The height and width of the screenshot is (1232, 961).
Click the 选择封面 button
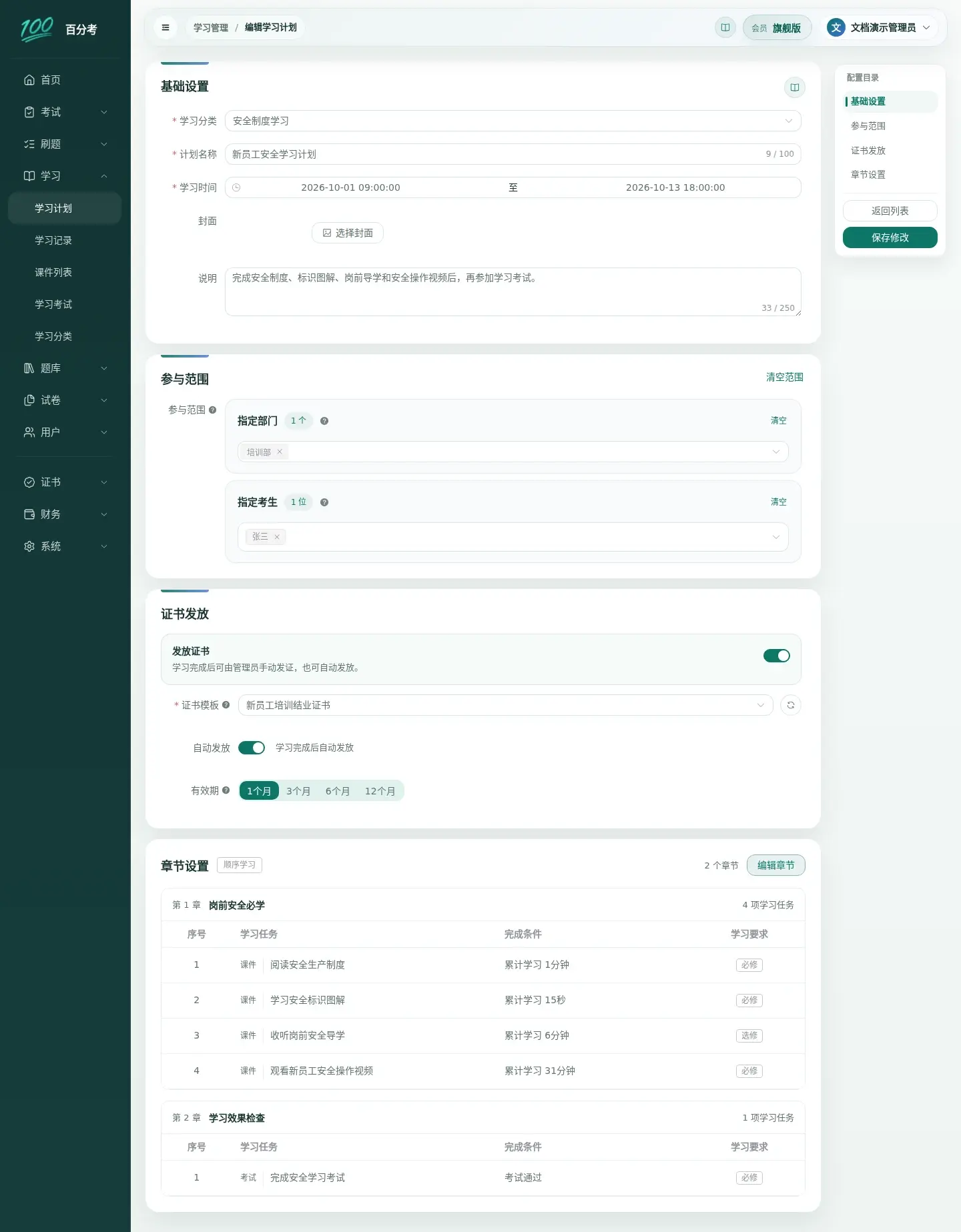348,233
